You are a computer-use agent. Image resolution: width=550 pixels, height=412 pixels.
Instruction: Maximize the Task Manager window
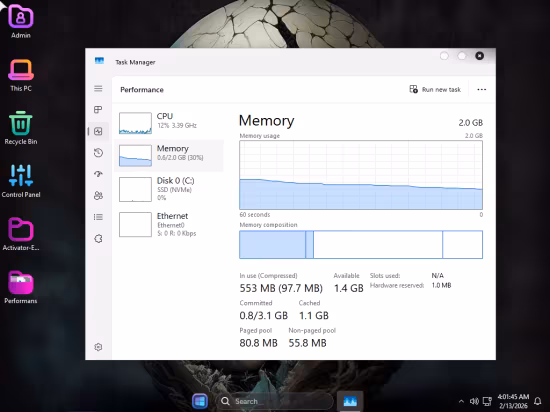pyautogui.click(x=462, y=56)
